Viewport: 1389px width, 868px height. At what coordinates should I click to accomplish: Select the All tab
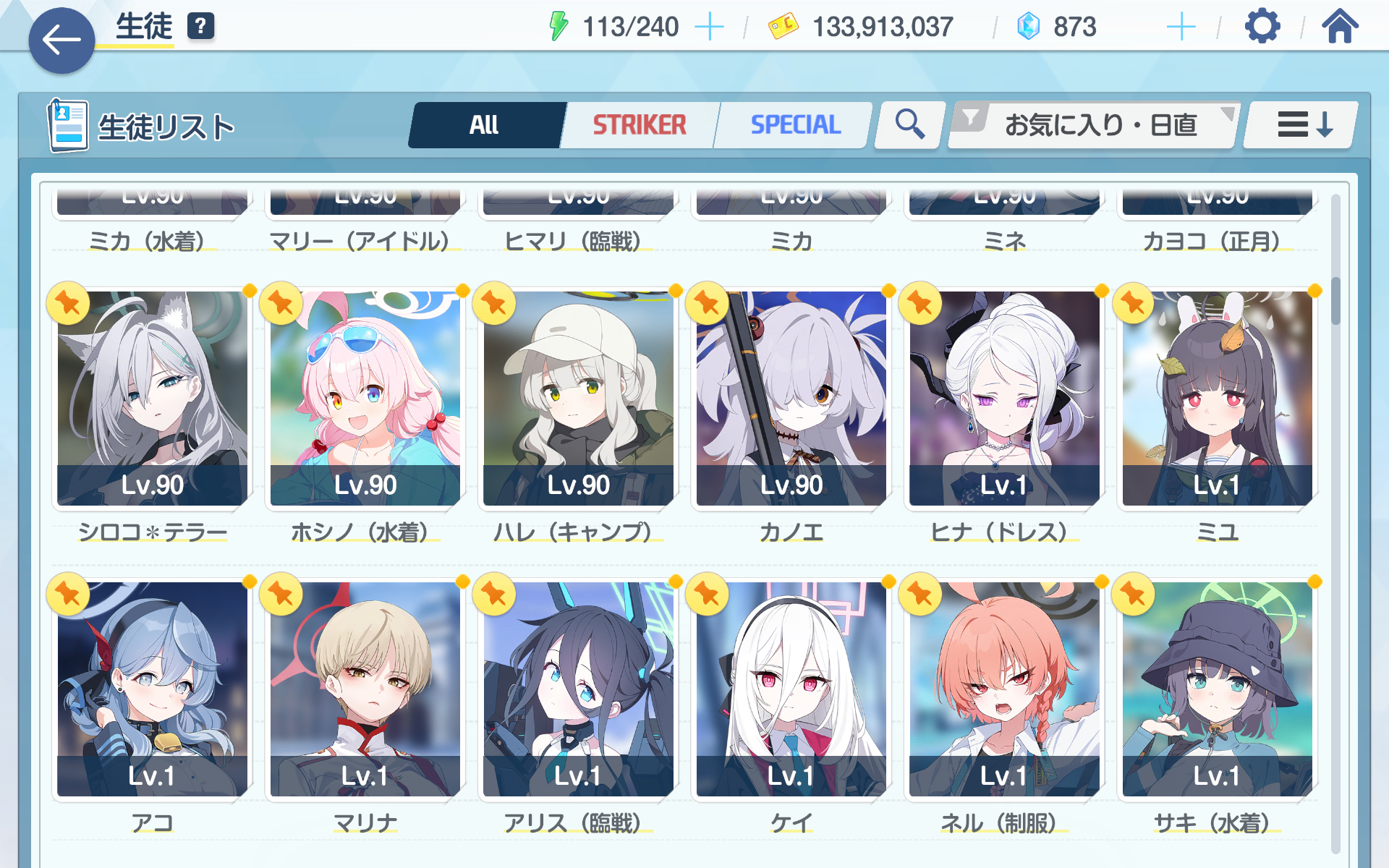point(484,124)
